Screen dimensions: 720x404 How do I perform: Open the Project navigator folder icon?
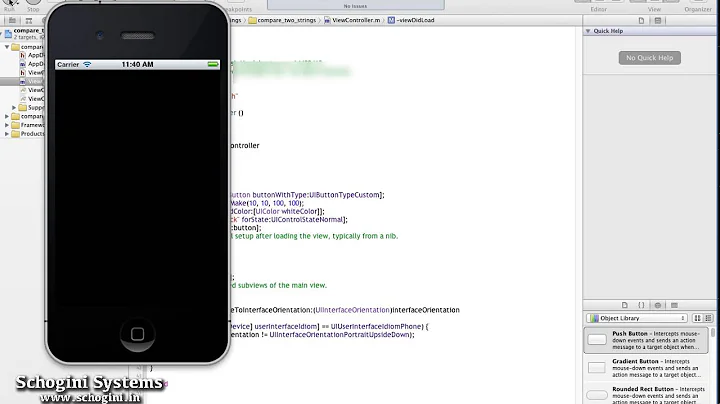pos(12,21)
